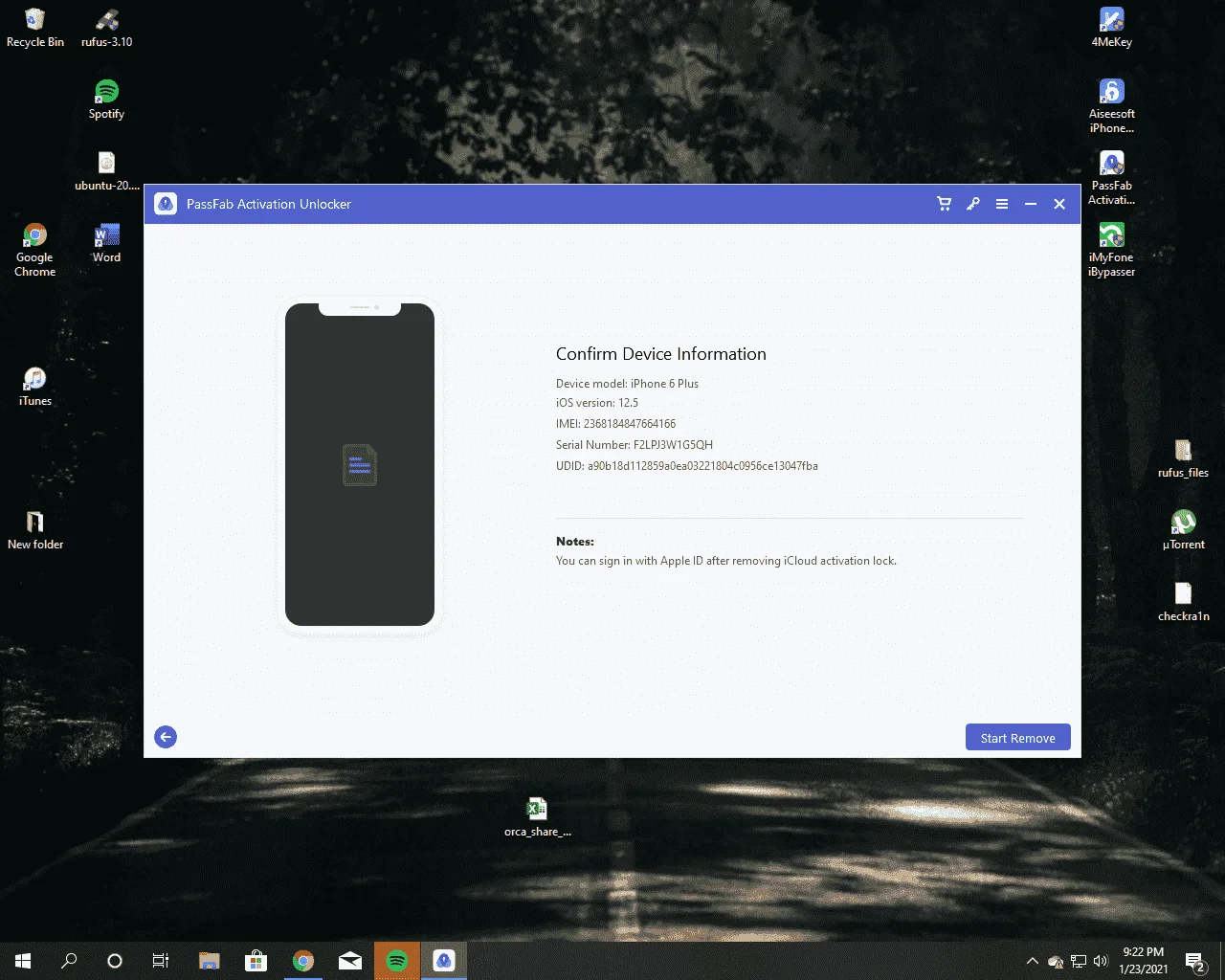This screenshot has width=1225, height=980.
Task: Open the Windows Start menu
Action: 23,961
